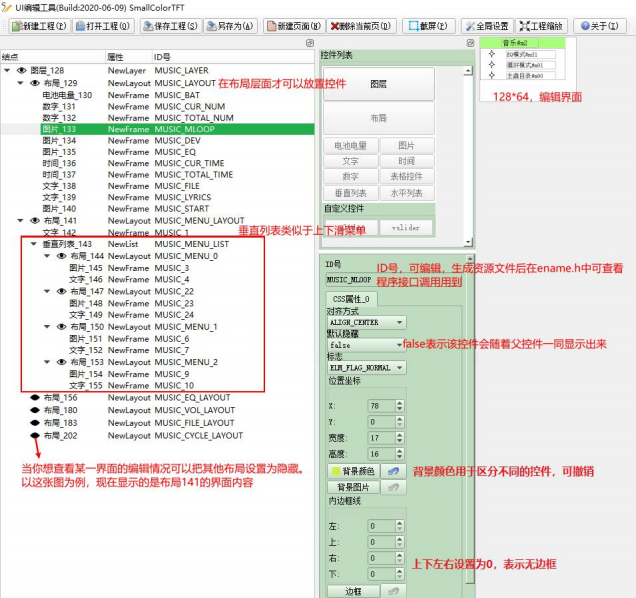Image resolution: width=636 pixels, height=598 pixels.
Task: Click the tree panel float/dock icon
Action: pos(309,43)
